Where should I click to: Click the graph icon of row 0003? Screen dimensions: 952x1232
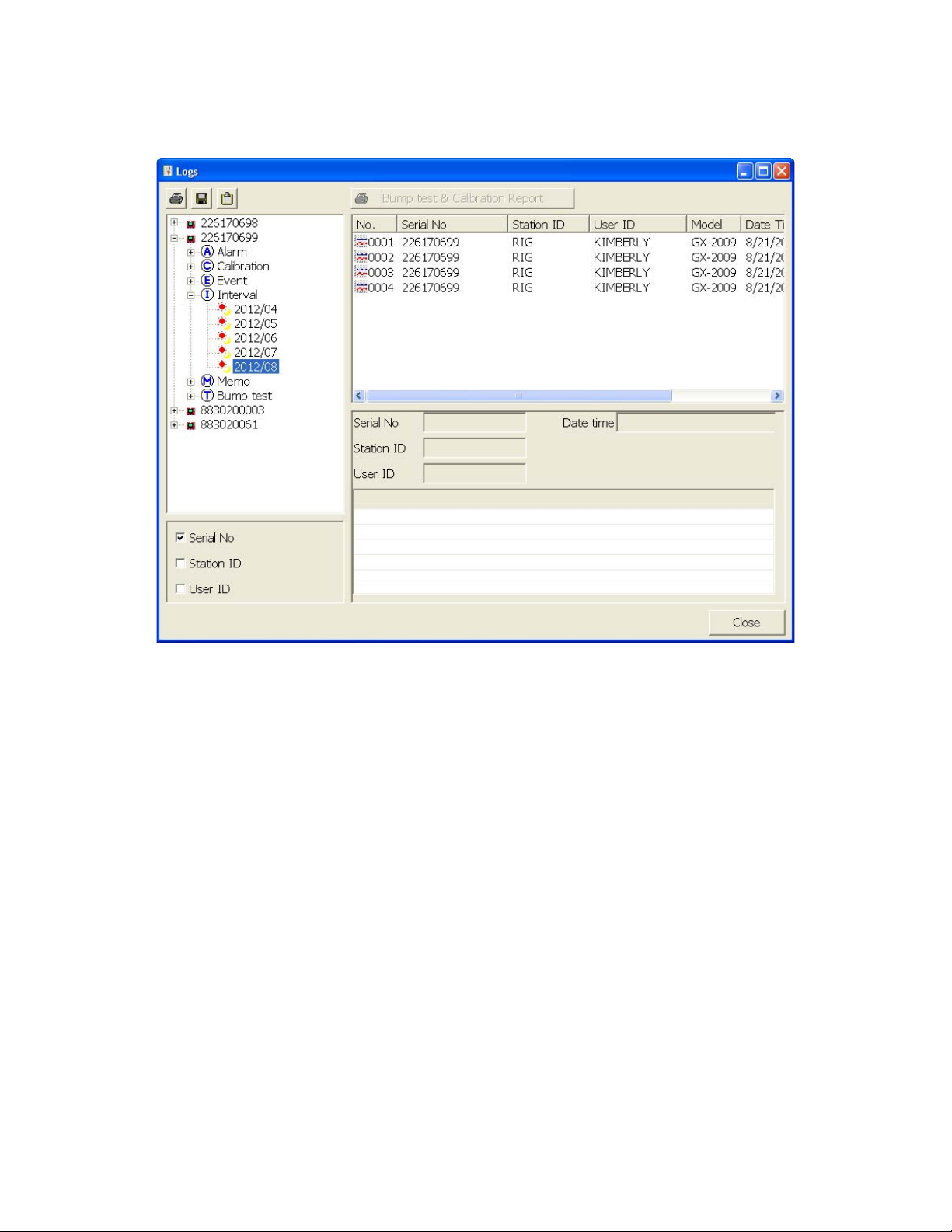pos(361,272)
